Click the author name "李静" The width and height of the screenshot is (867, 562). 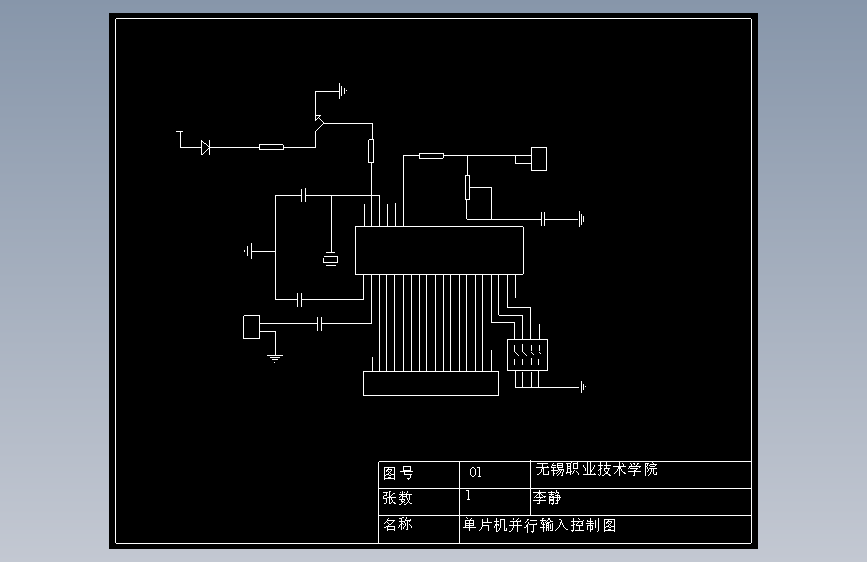547,498
